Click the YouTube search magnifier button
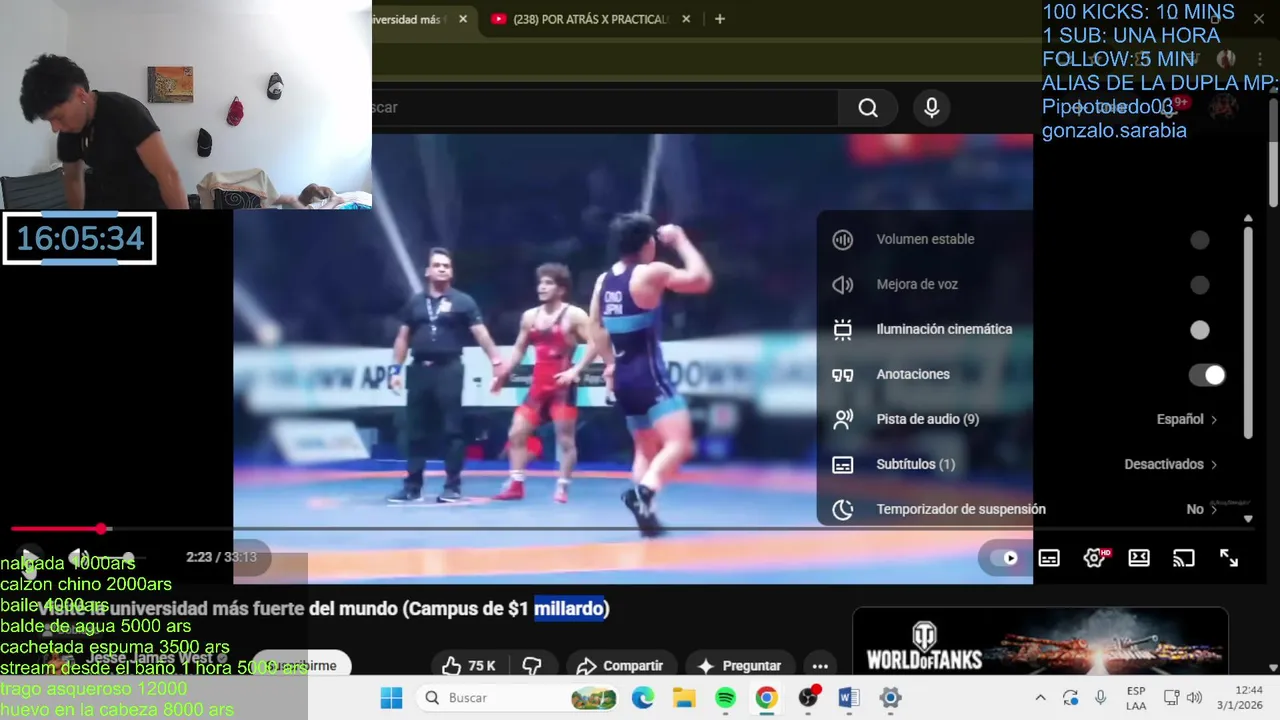The image size is (1280, 720). [x=868, y=108]
